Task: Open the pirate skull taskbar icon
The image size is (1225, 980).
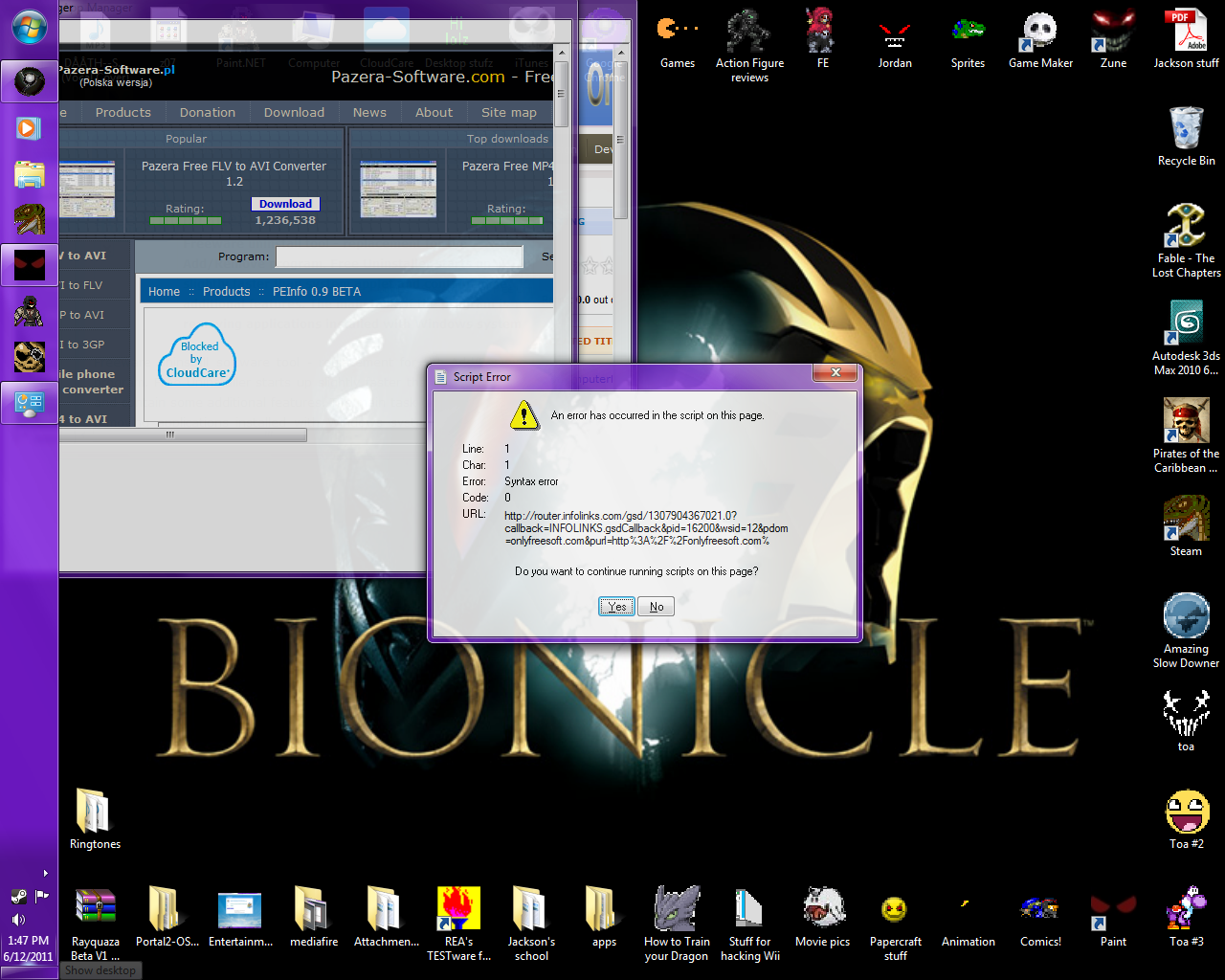Action: click(x=29, y=357)
